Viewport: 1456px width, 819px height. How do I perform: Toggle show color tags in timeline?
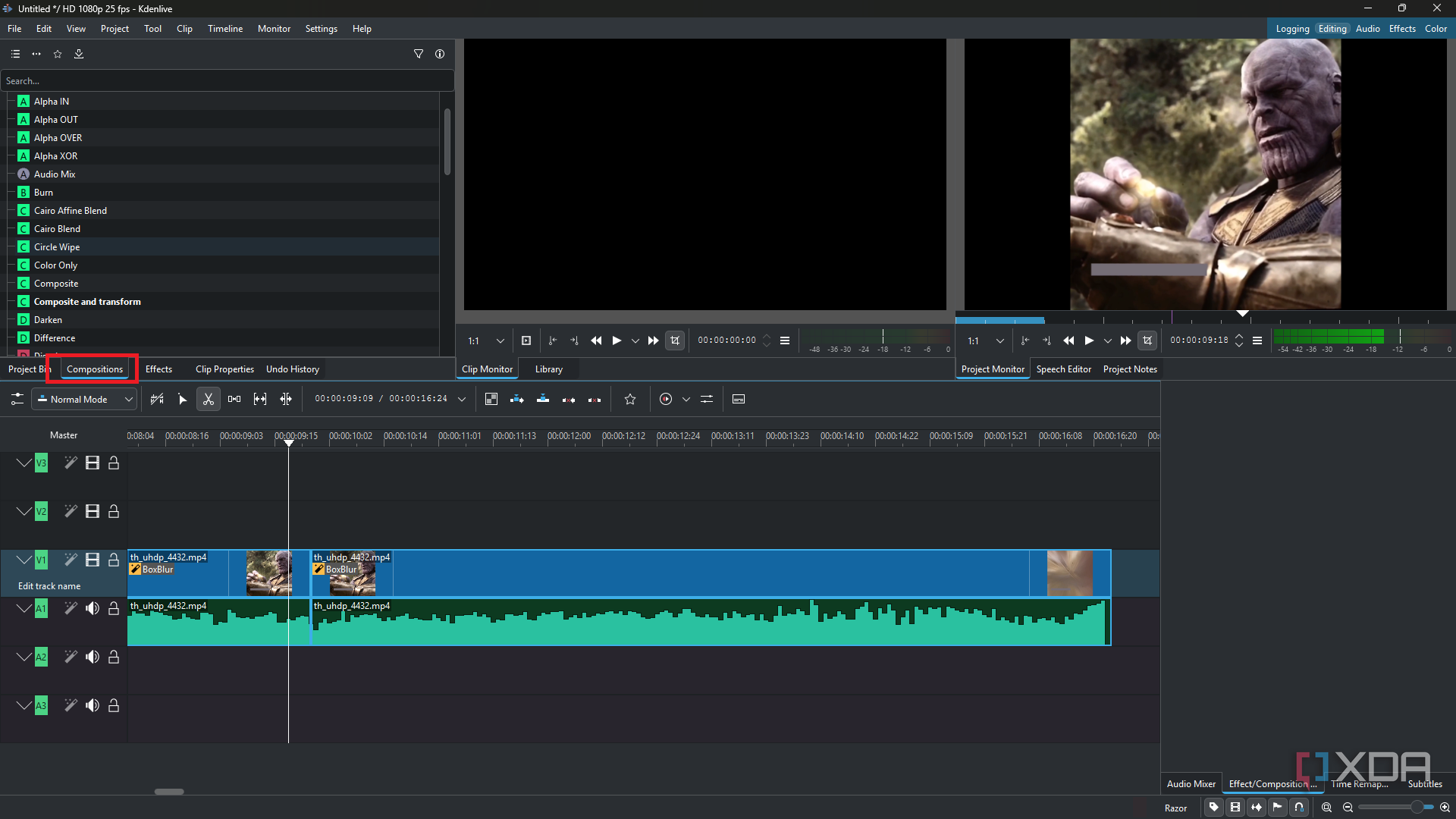click(x=1214, y=808)
